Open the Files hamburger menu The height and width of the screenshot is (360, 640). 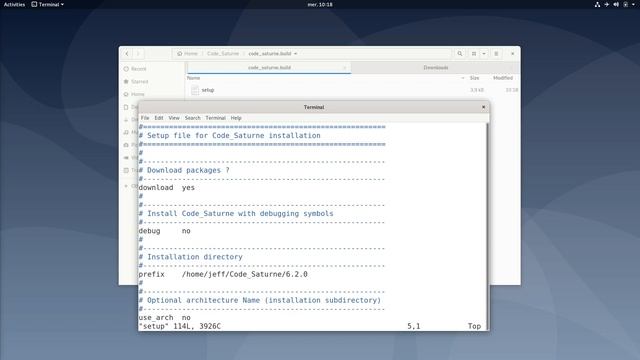496,53
